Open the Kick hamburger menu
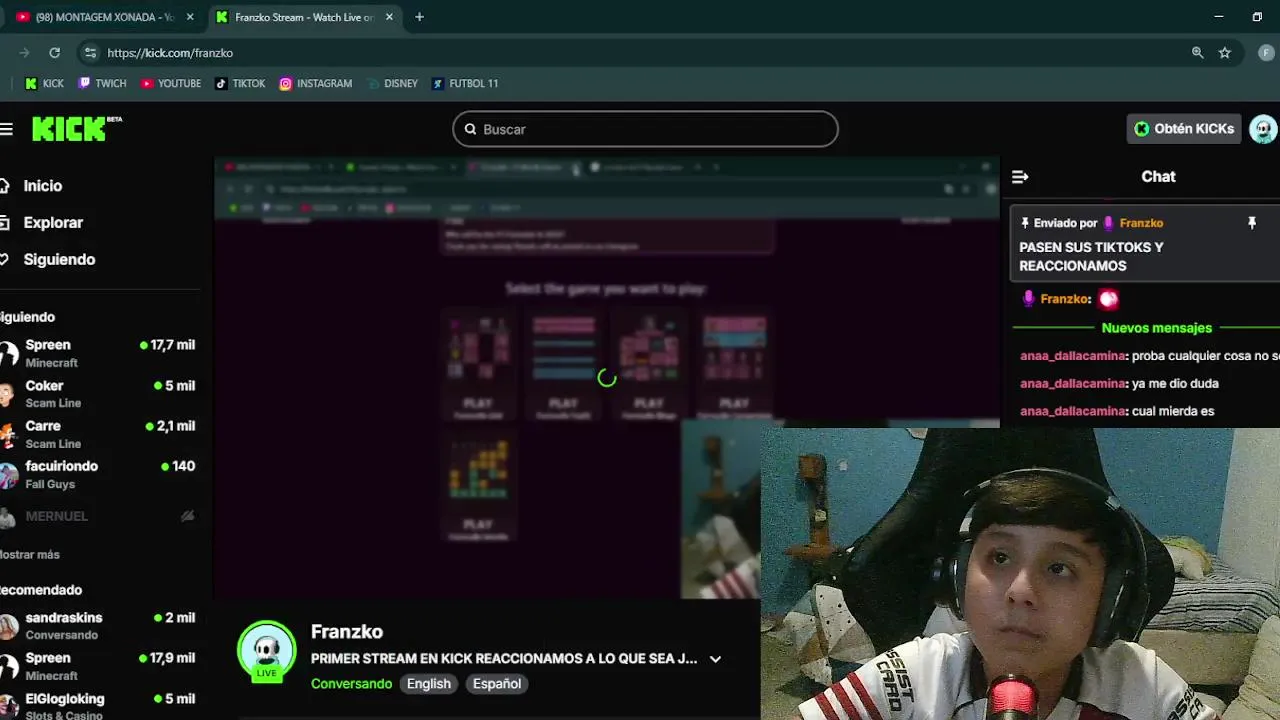This screenshot has width=1280, height=720. pyautogui.click(x=7, y=129)
